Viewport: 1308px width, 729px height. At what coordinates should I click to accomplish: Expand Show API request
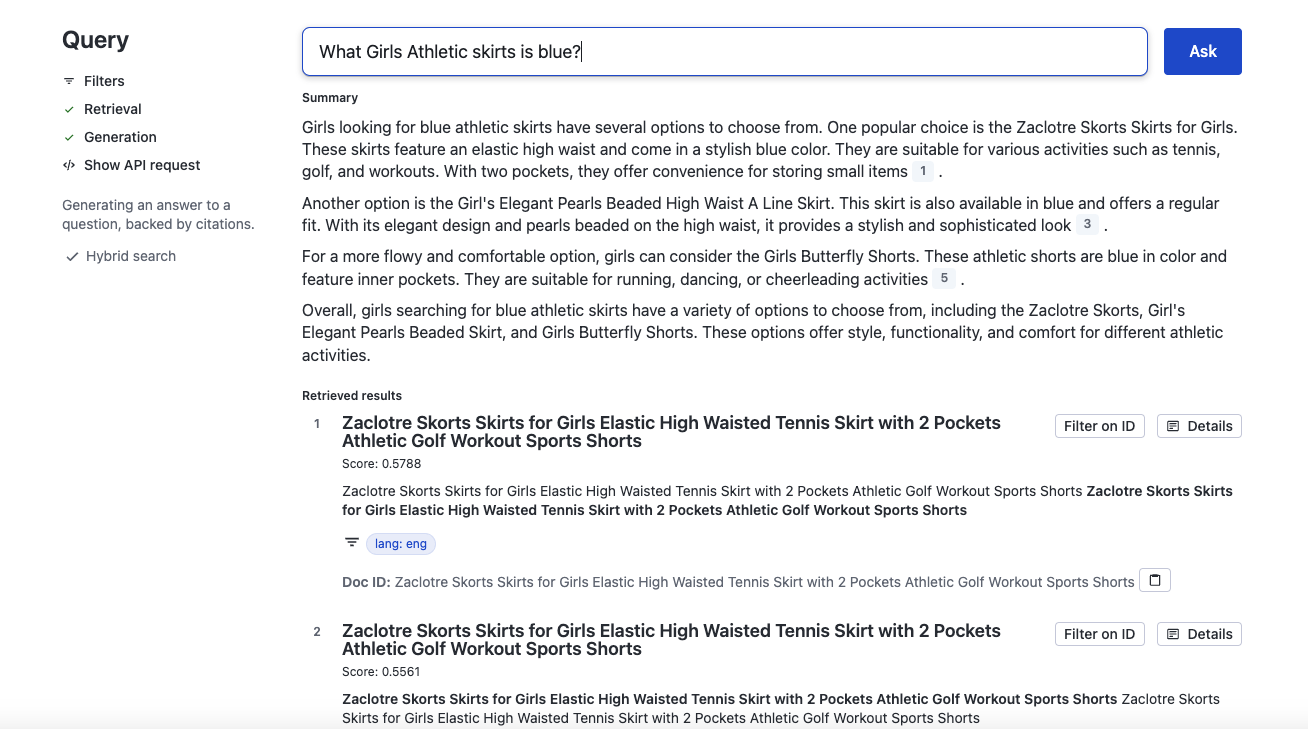(142, 165)
